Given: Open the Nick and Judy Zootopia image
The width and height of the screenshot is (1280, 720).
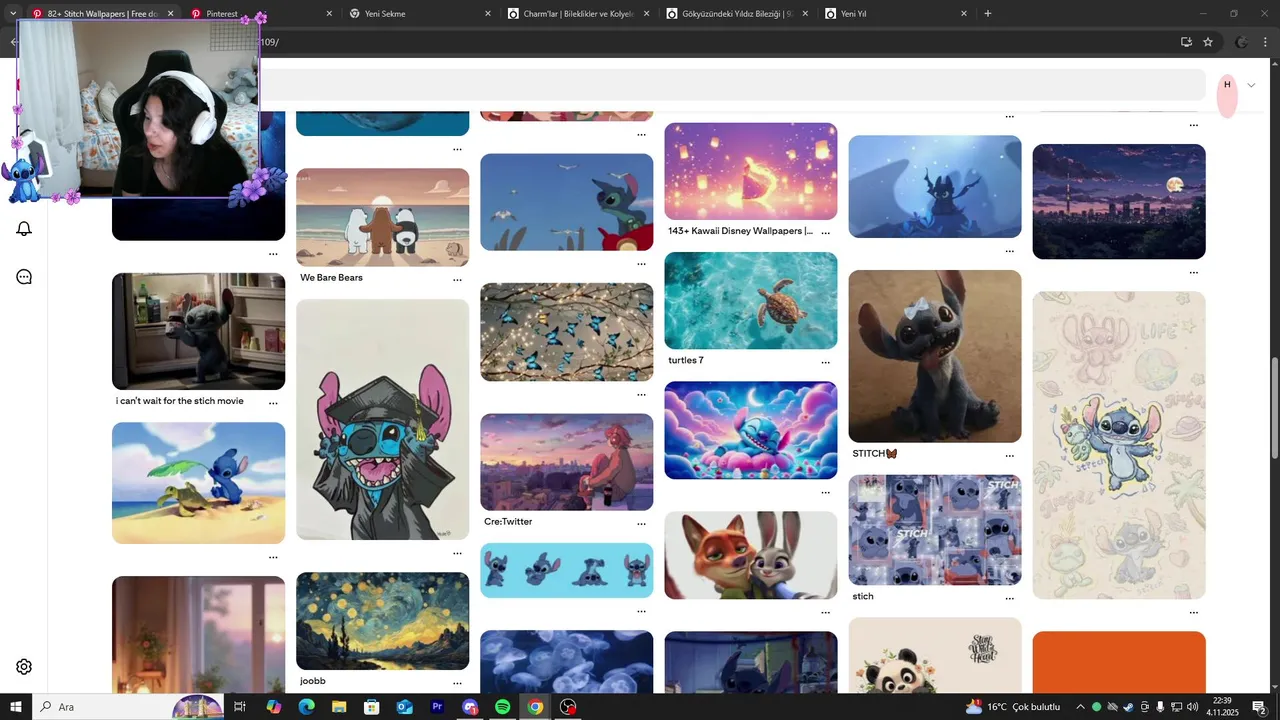Looking at the screenshot, I should 751,556.
